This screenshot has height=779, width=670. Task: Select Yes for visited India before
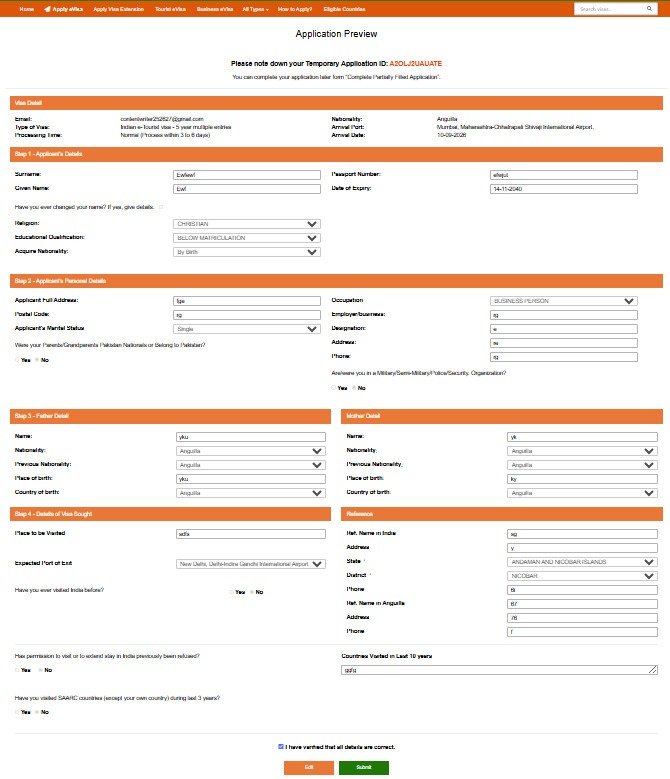[231, 592]
